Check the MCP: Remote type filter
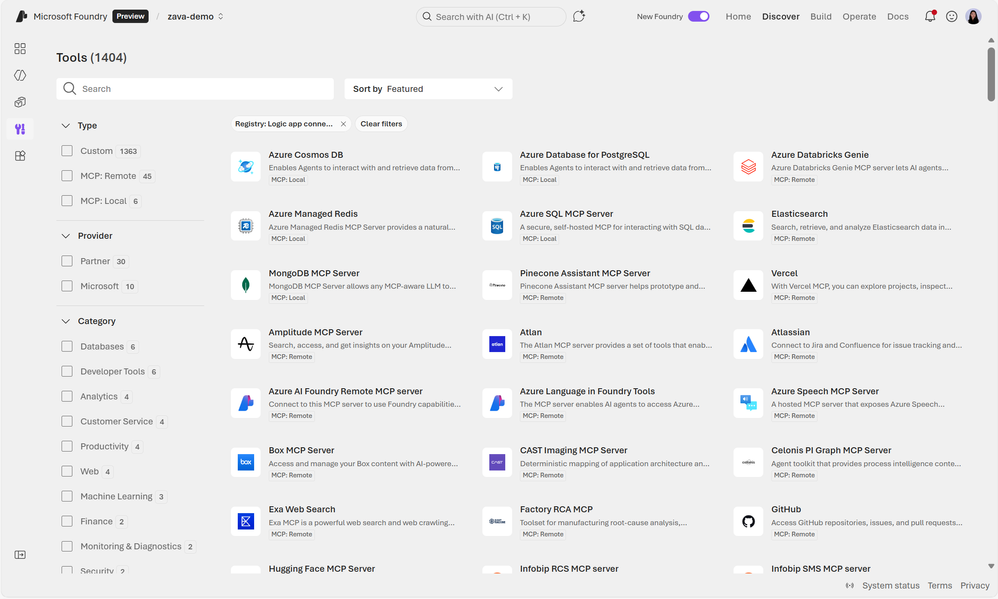 coord(67,174)
